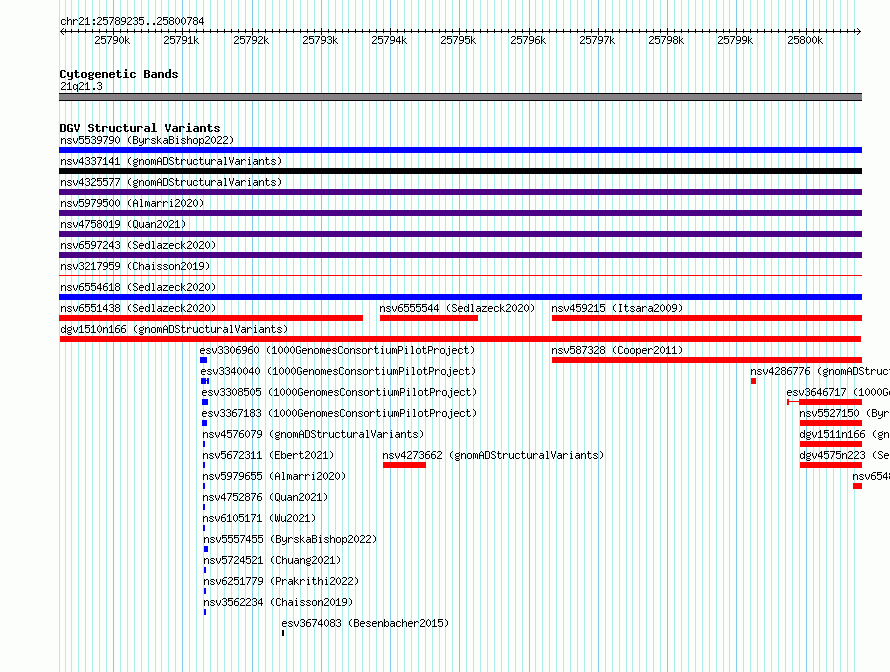Open nsv5527150 variant label

[x=845, y=413]
